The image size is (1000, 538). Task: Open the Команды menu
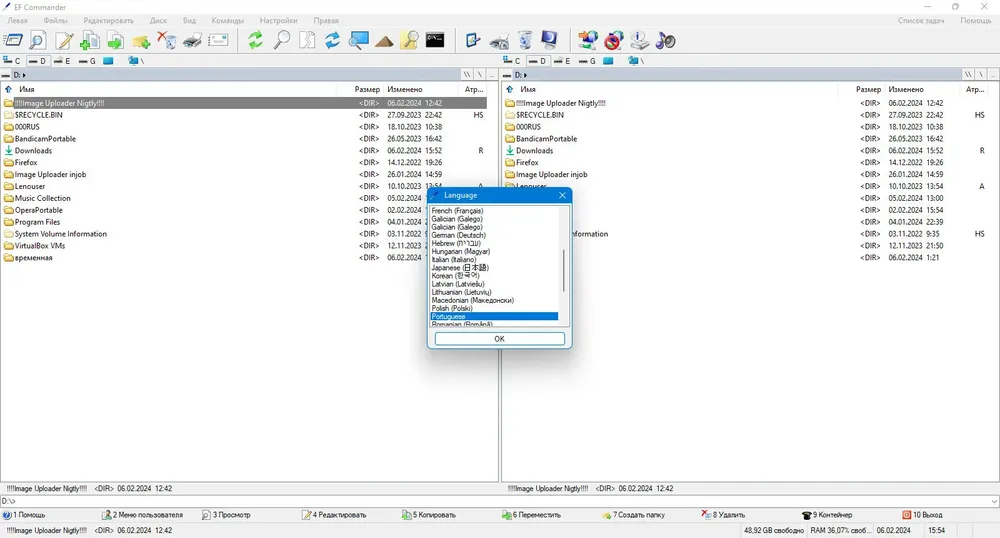[228, 20]
